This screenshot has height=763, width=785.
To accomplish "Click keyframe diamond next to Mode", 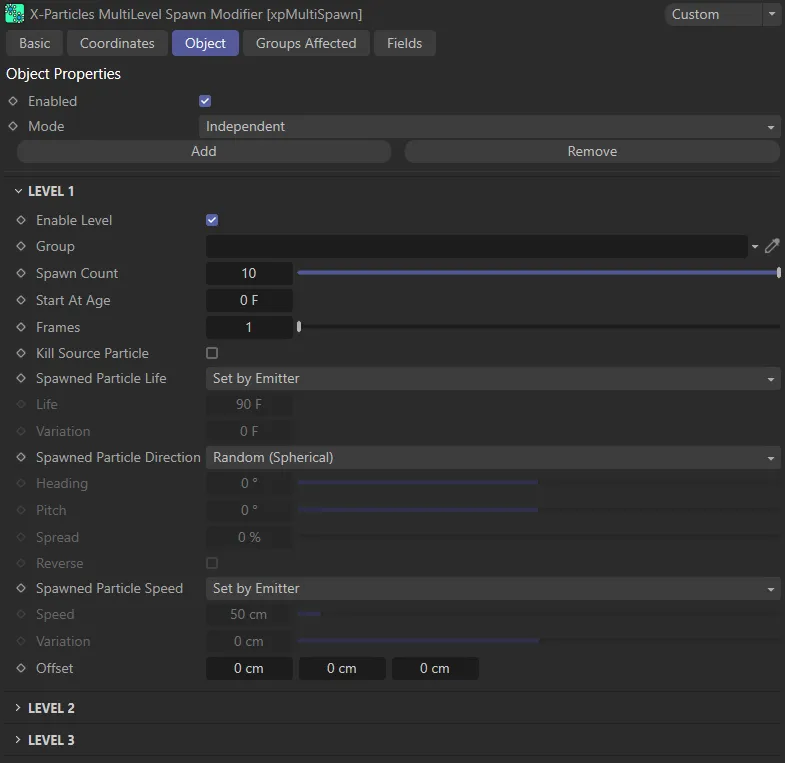I will [13, 126].
